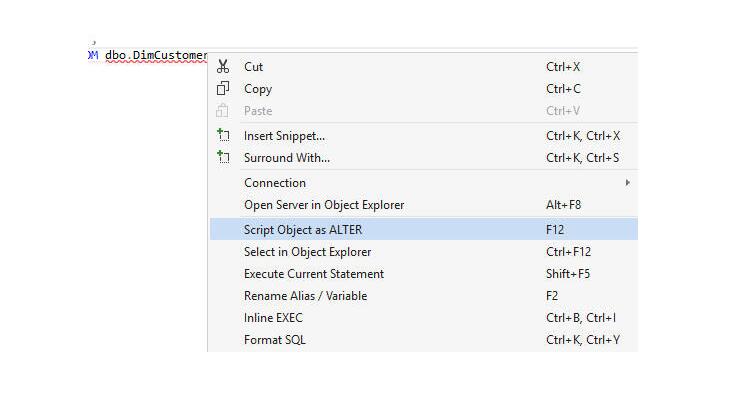Expand the Connection submenu arrow
Screen dimensions: 740x420
click(x=627, y=183)
